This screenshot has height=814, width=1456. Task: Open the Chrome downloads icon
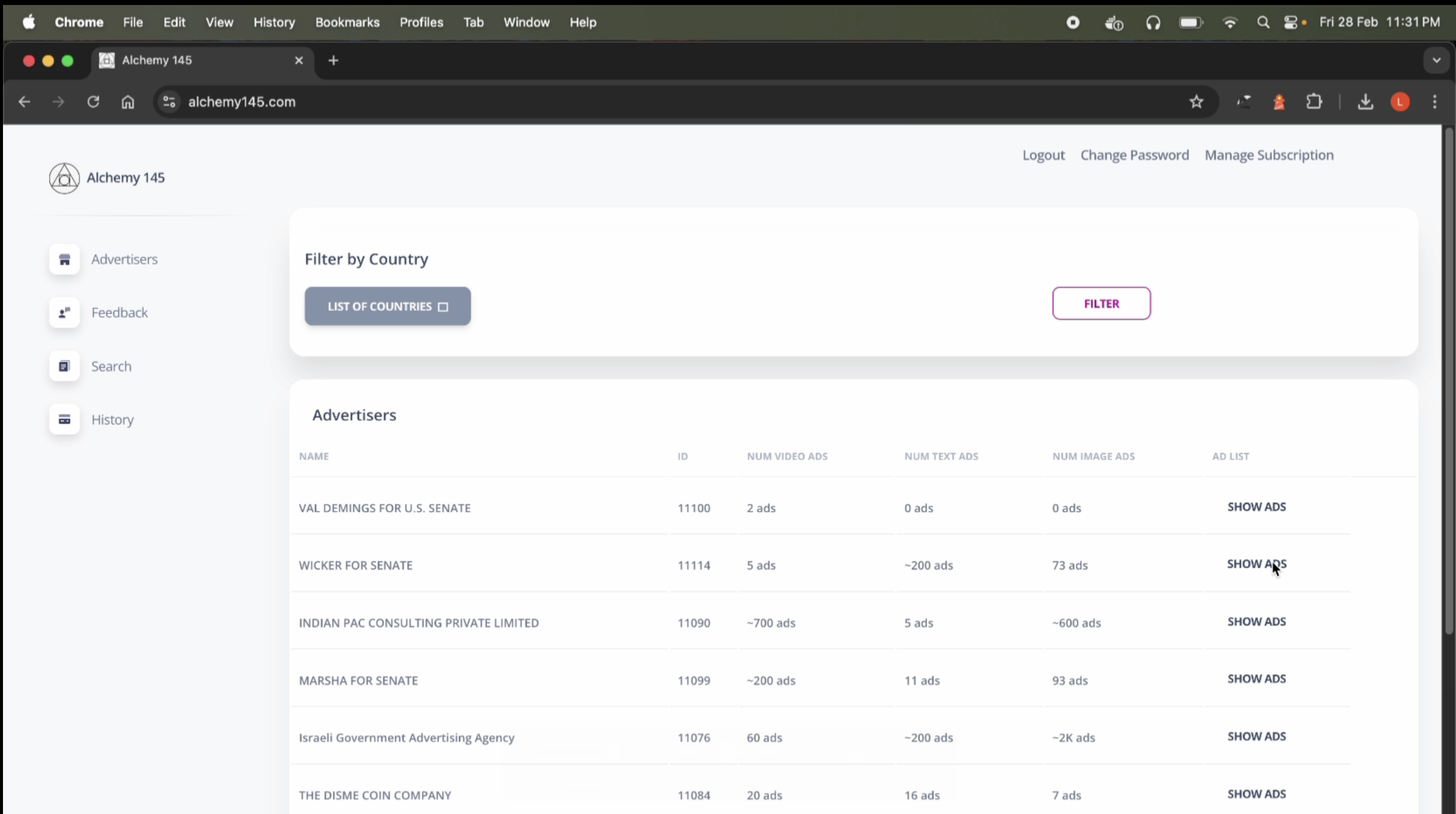coord(1365,102)
